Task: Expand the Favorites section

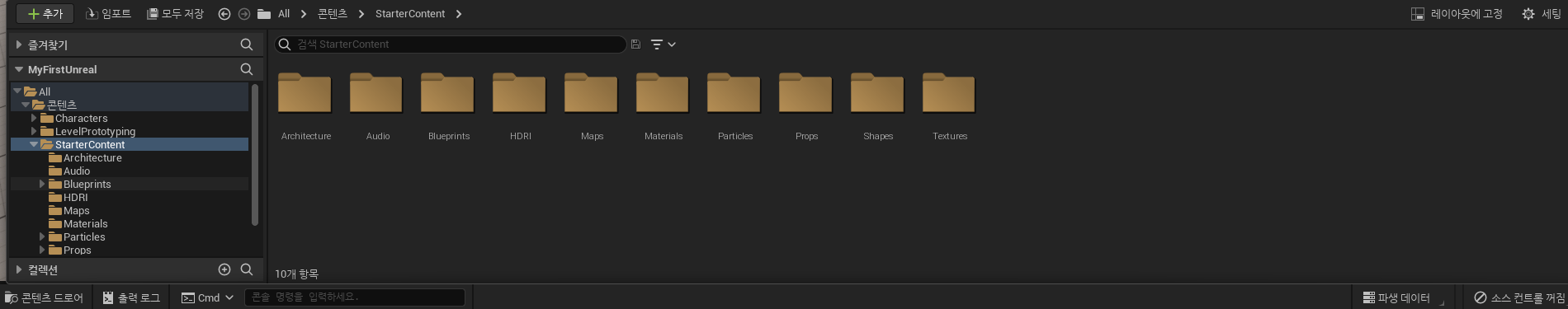Action: [x=19, y=44]
